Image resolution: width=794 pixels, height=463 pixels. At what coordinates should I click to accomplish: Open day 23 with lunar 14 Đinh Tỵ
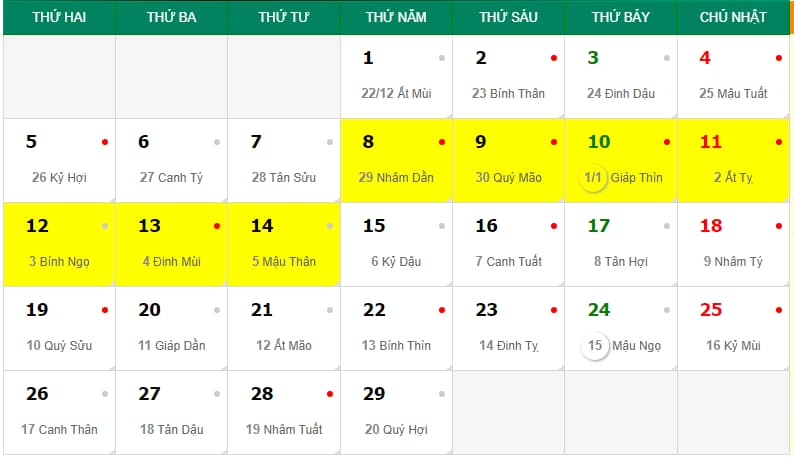tap(508, 328)
